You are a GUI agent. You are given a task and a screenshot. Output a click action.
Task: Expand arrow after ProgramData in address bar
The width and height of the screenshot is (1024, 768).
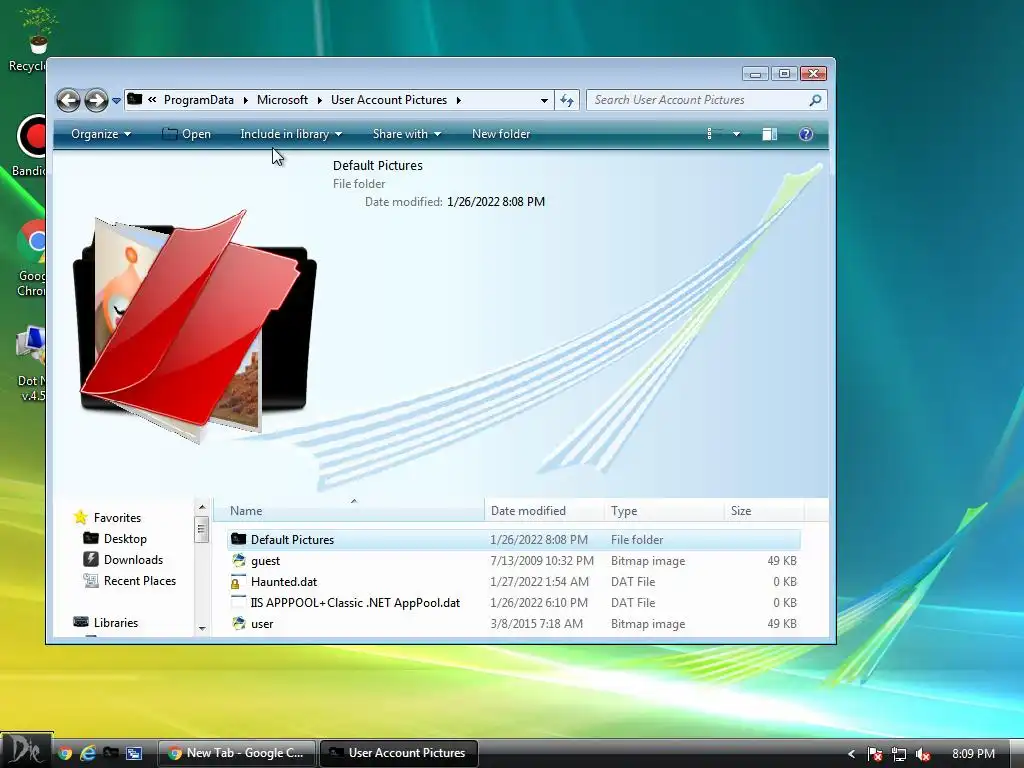[x=246, y=100]
